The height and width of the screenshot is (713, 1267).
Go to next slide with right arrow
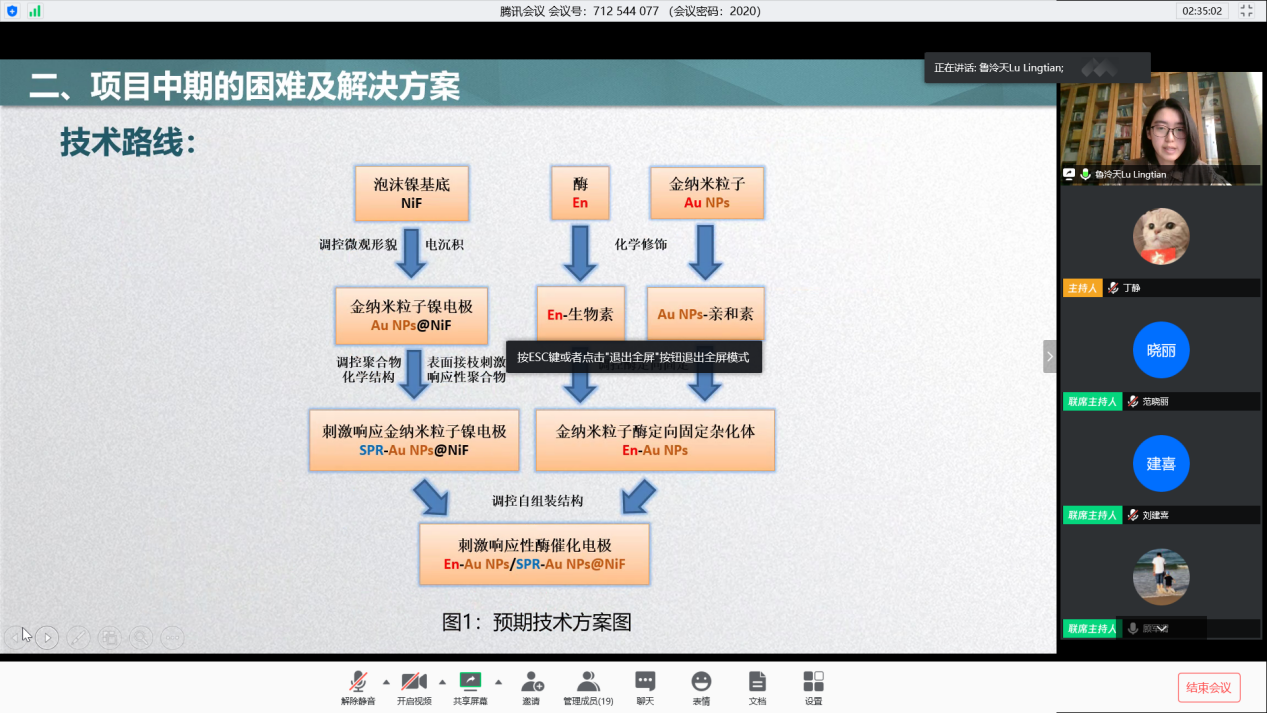tap(46, 637)
